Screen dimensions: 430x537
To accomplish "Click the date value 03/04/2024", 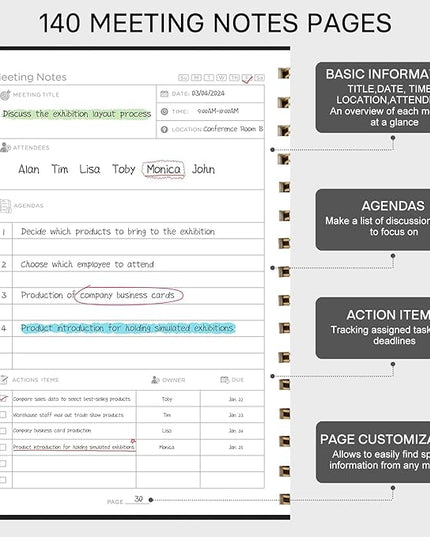I will tap(208, 93).
